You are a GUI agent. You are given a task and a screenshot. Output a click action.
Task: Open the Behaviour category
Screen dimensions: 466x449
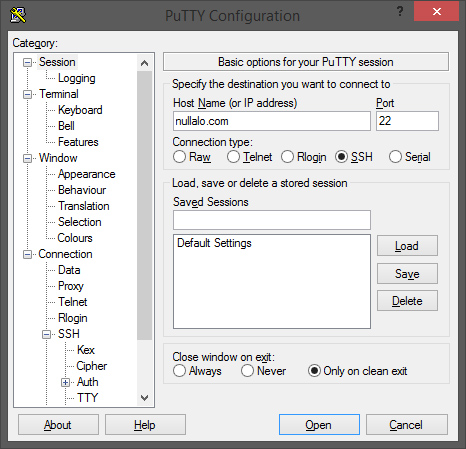[x=82, y=190]
